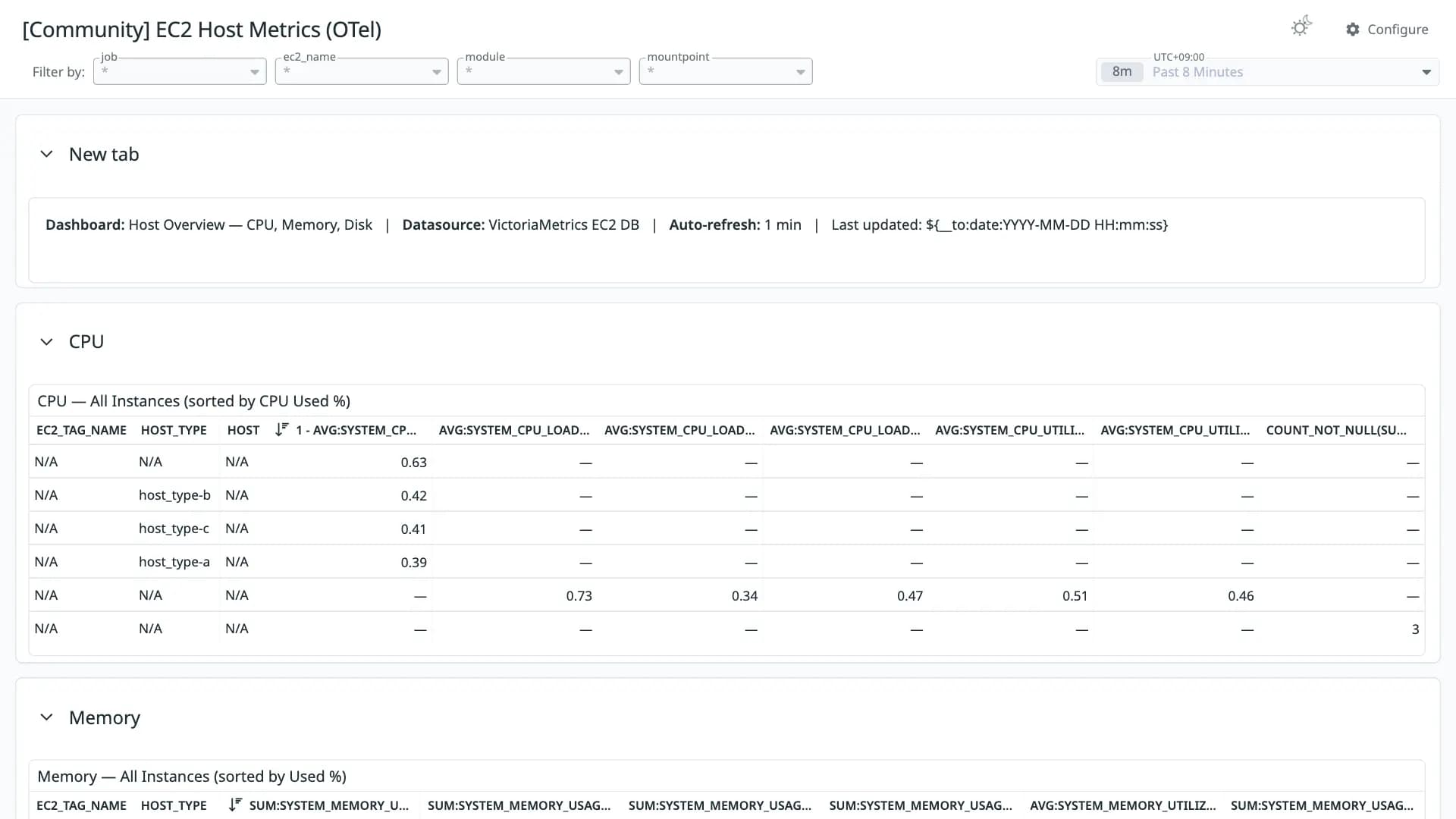
Task: Click the 0.51 utilization value
Action: (1075, 596)
